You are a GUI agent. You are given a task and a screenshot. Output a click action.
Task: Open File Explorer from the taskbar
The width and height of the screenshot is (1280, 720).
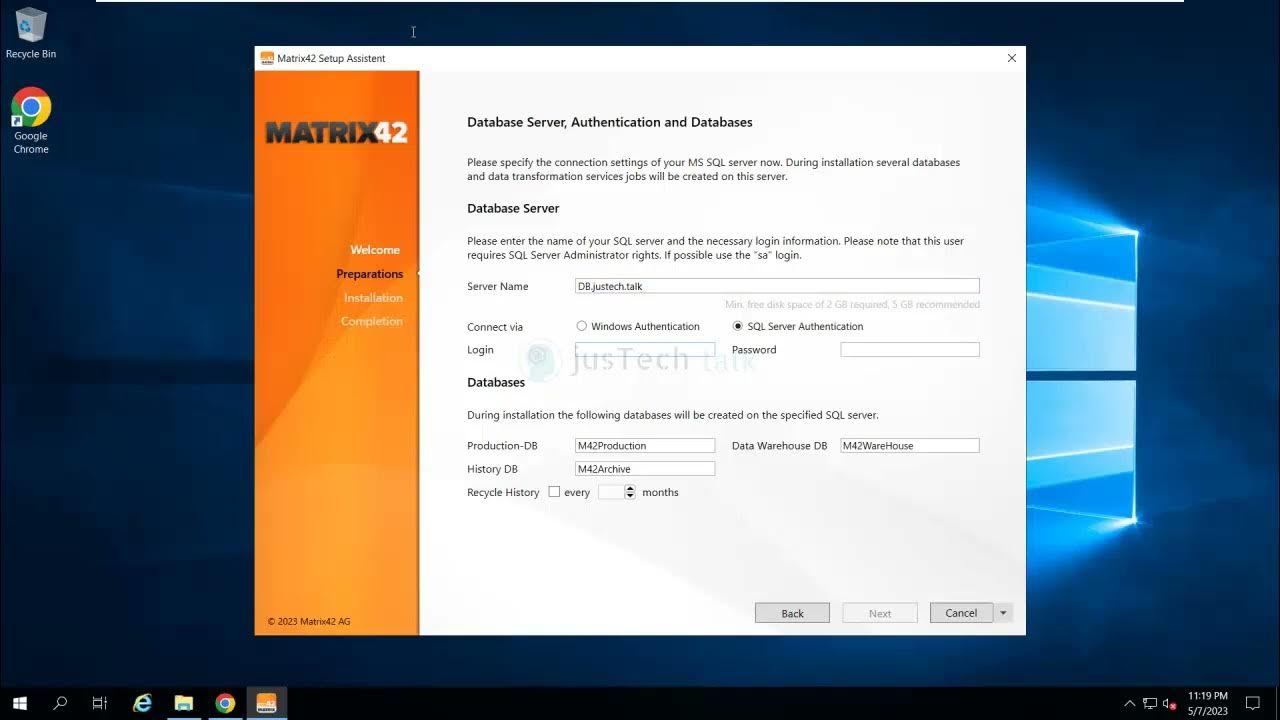(184, 703)
